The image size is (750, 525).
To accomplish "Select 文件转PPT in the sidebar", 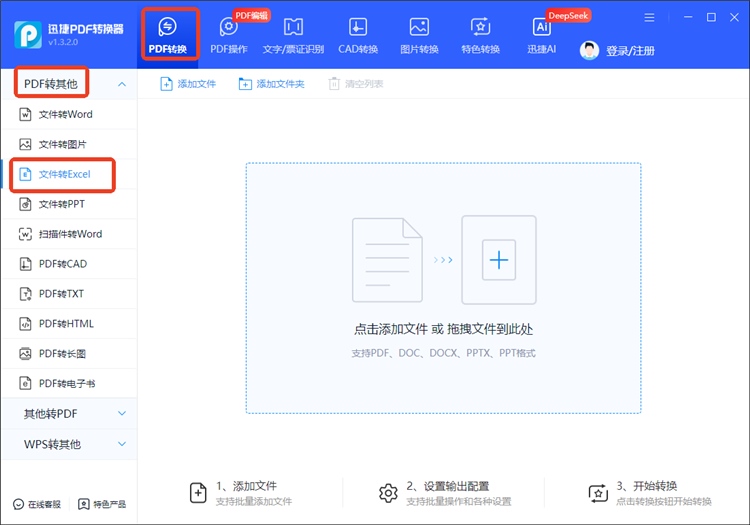I will pos(69,204).
